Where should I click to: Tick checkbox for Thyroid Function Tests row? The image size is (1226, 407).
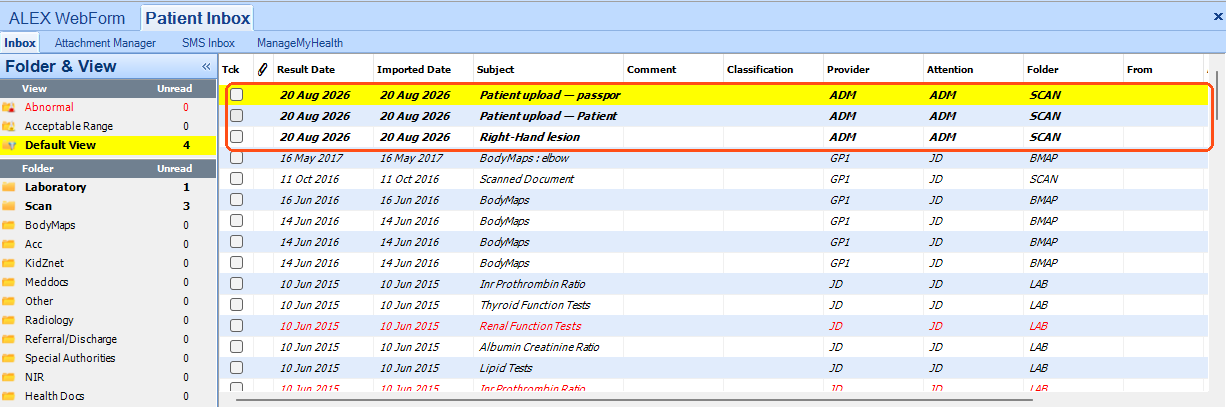click(237, 305)
